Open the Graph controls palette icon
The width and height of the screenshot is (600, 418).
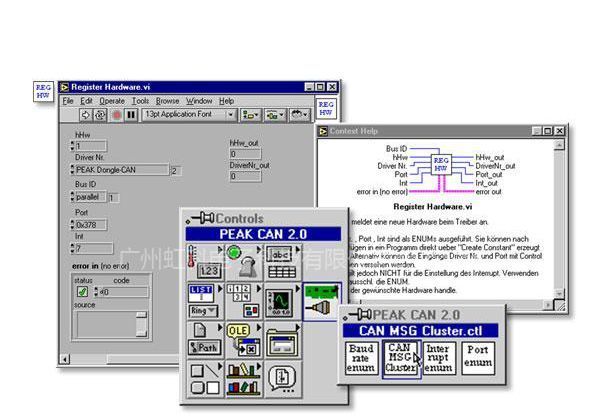coord(282,299)
